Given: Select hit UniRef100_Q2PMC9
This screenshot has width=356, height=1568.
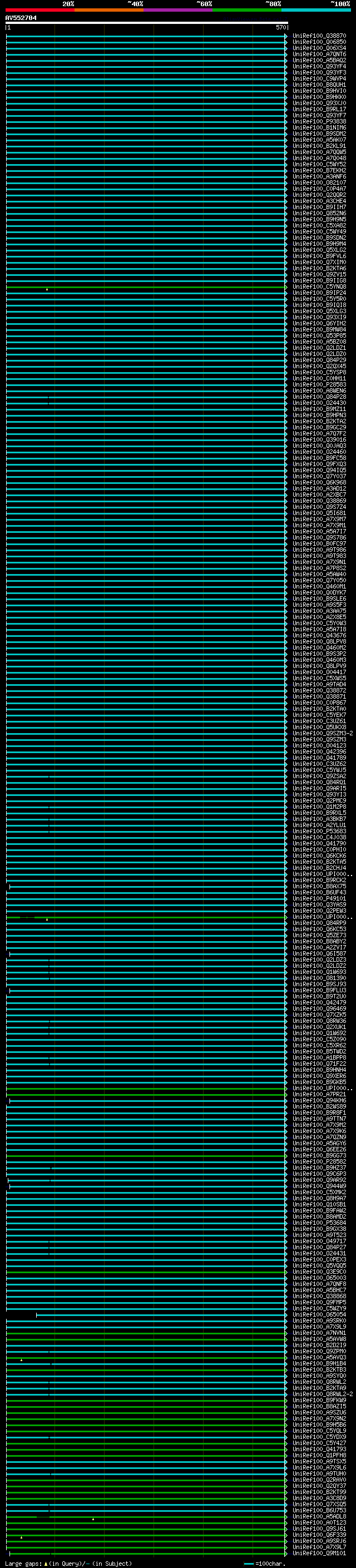Looking at the screenshot, I should point(319,800).
